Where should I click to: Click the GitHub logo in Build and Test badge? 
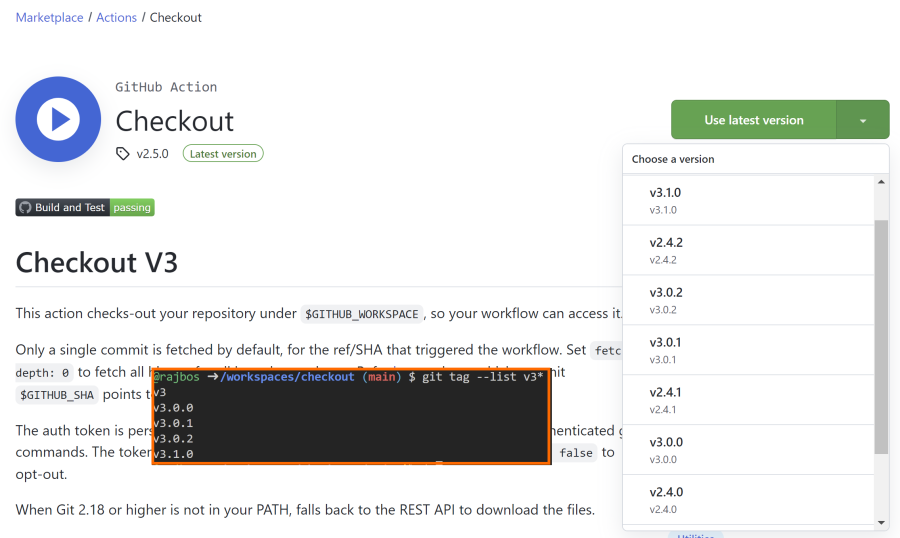tap(25, 207)
